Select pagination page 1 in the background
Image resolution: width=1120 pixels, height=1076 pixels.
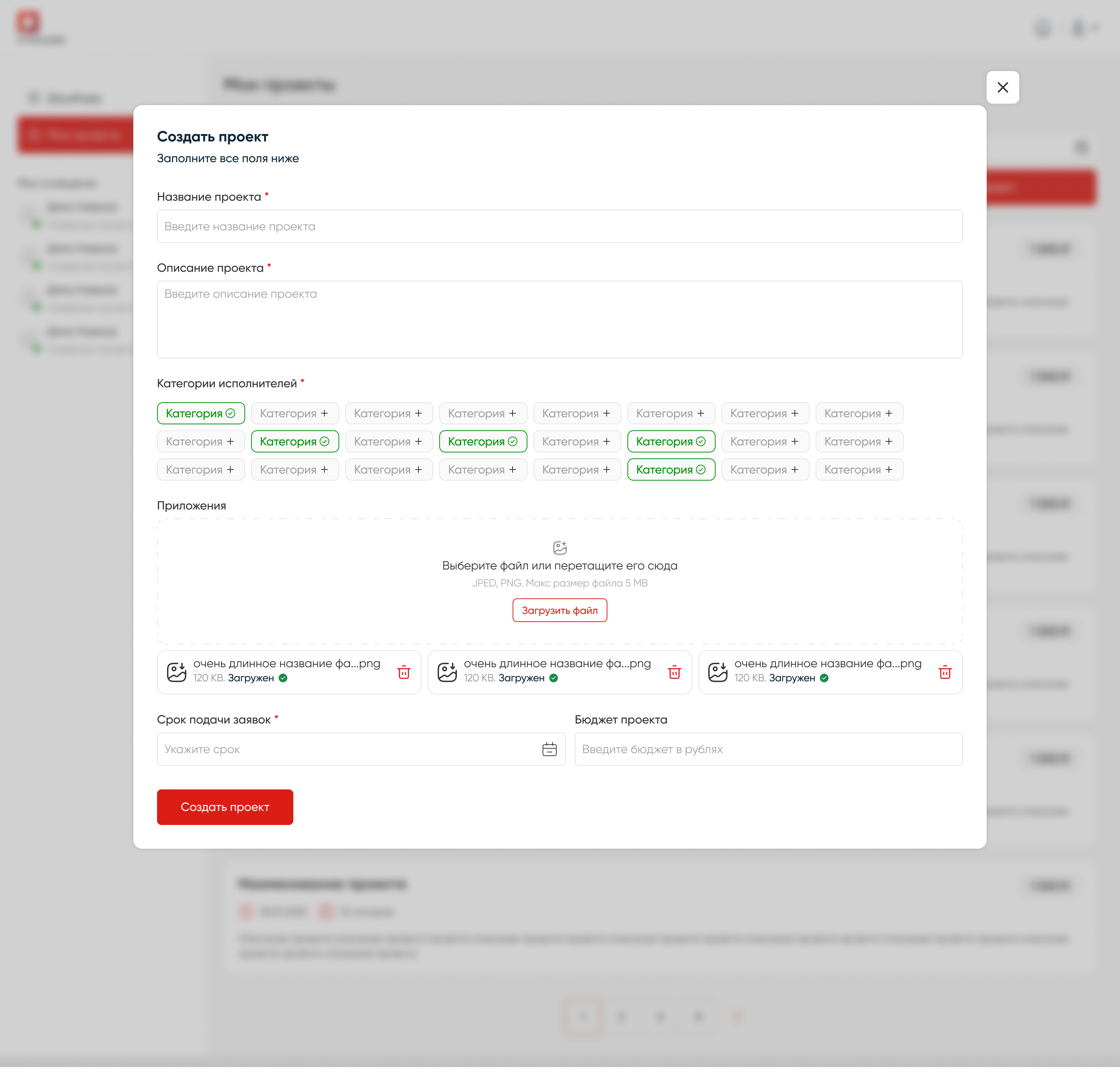coord(582,1016)
